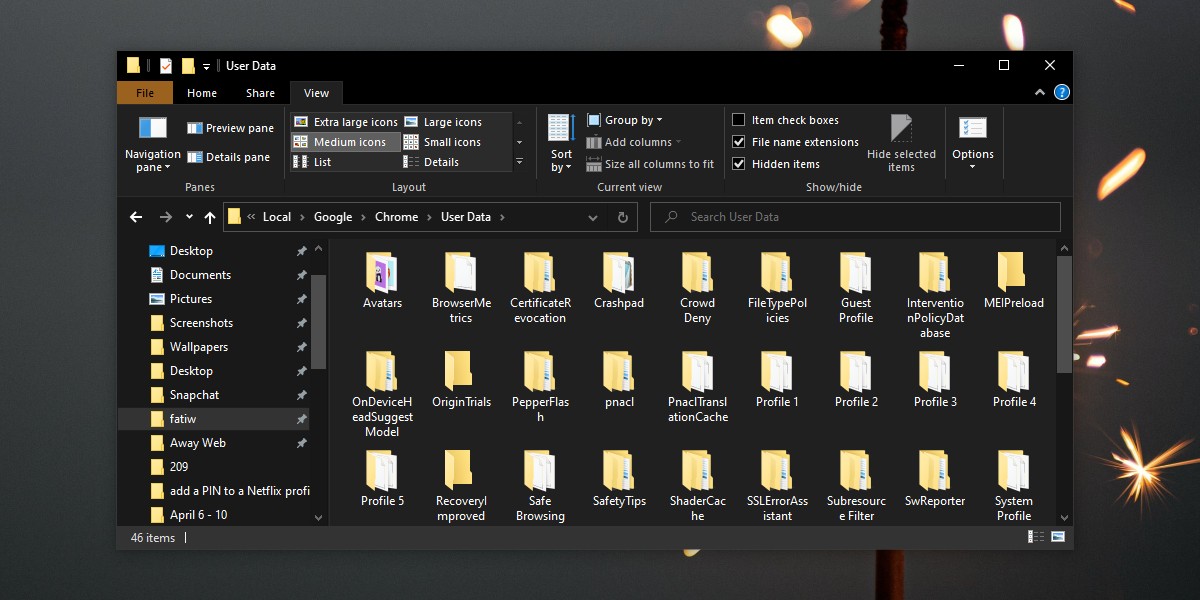Switch to the Share ribbon tab
The width and height of the screenshot is (1200, 600).
[260, 93]
